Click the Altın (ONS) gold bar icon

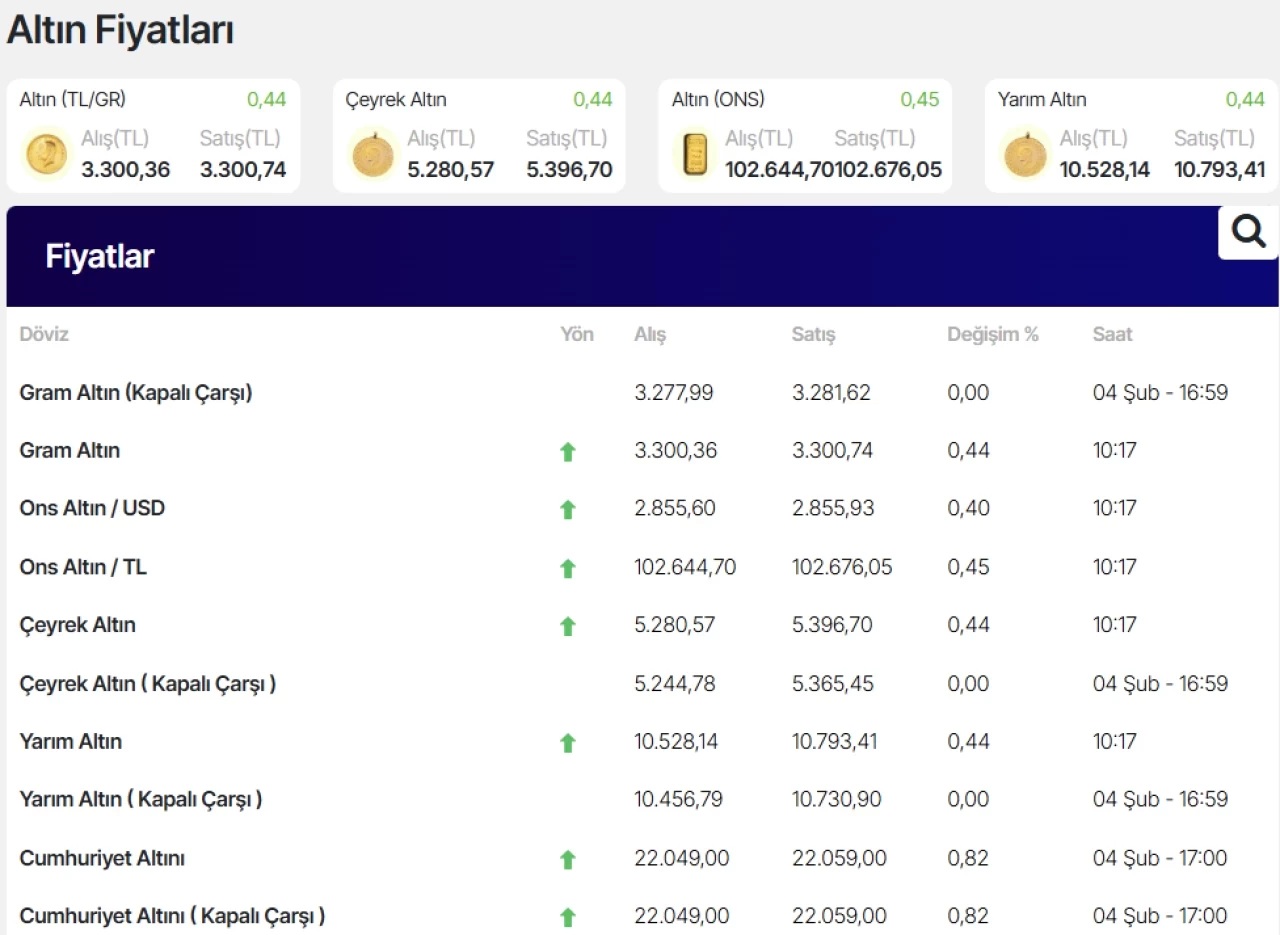point(694,155)
